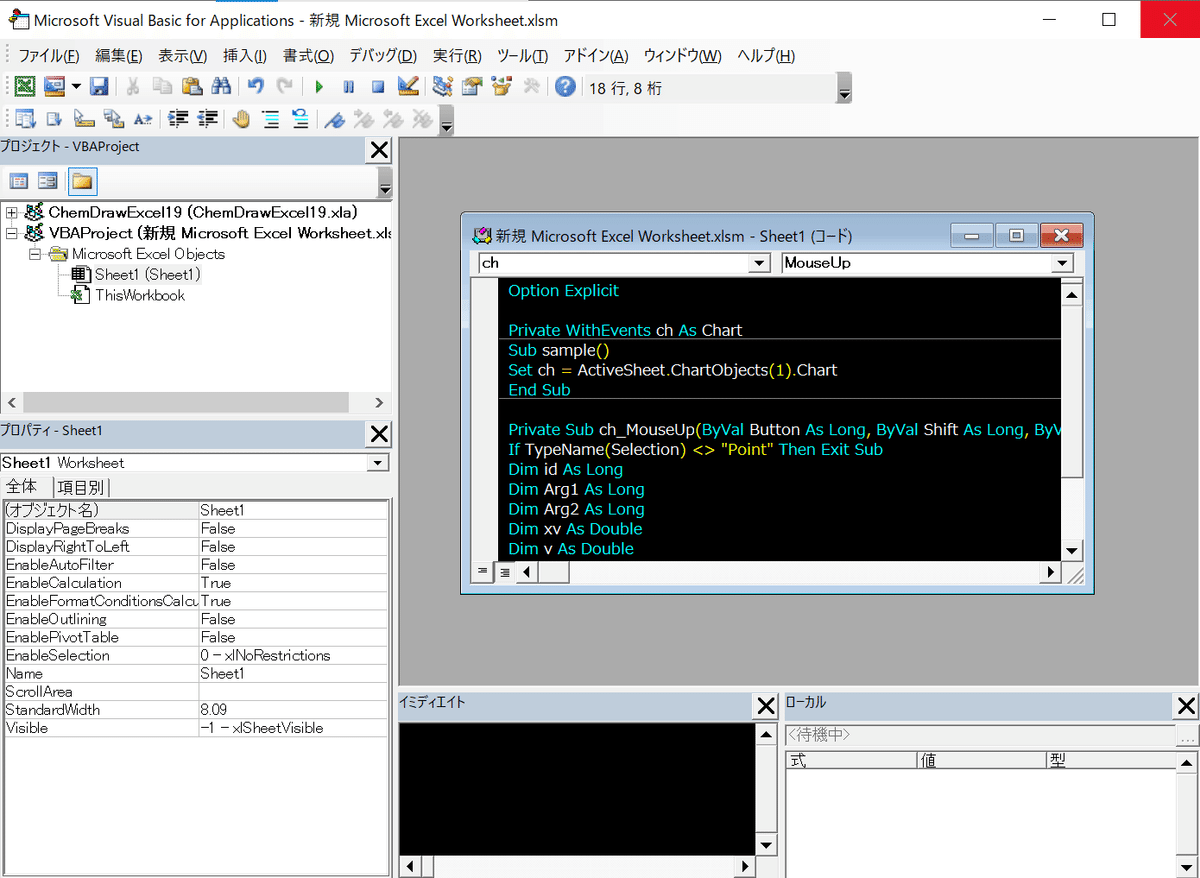Screen dimensions: 1200x878
Task: Click the EnableCalculation property value True
Action: point(293,583)
